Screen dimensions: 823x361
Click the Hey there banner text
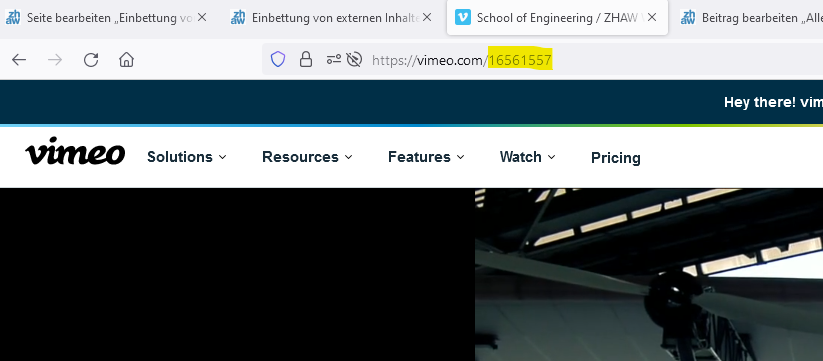click(773, 102)
